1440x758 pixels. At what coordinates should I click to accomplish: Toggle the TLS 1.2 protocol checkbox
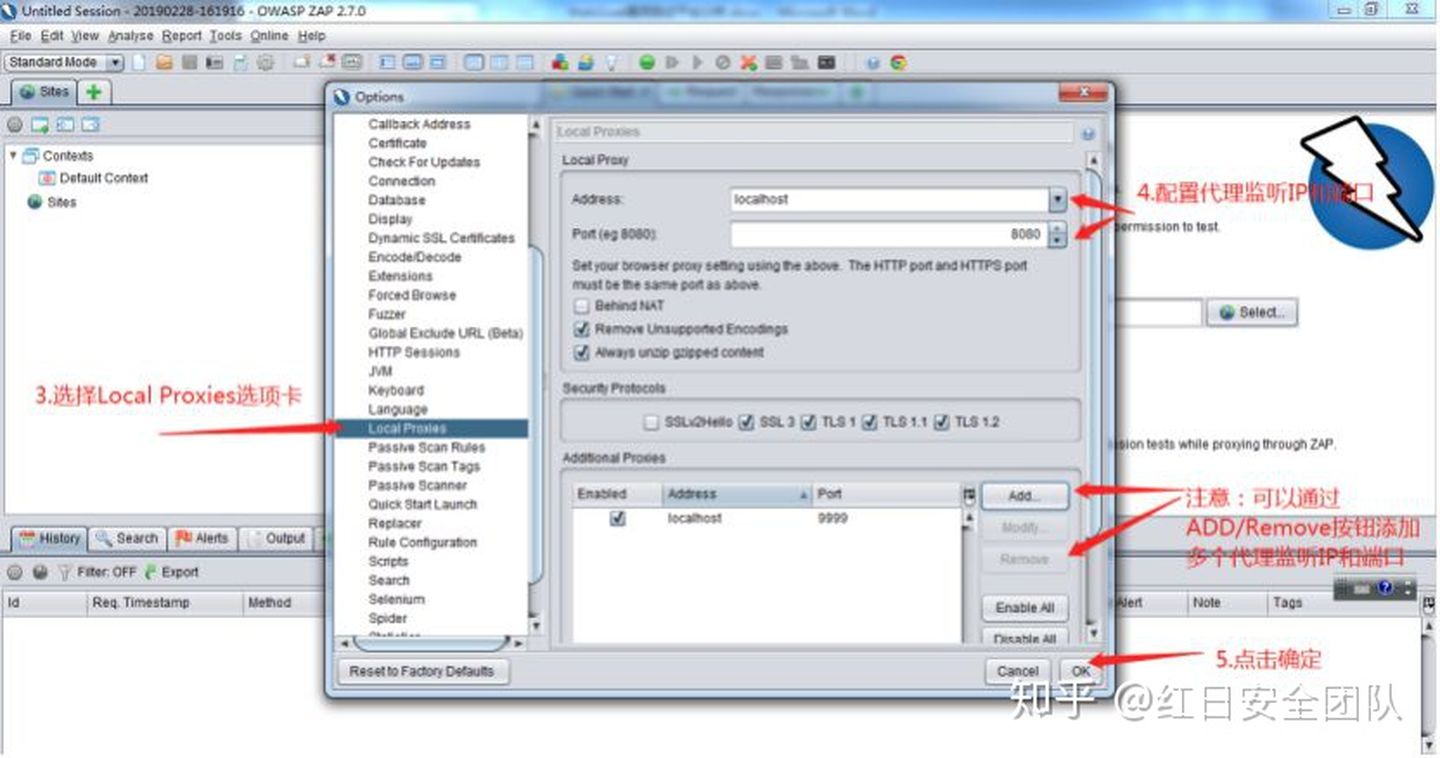[941, 422]
